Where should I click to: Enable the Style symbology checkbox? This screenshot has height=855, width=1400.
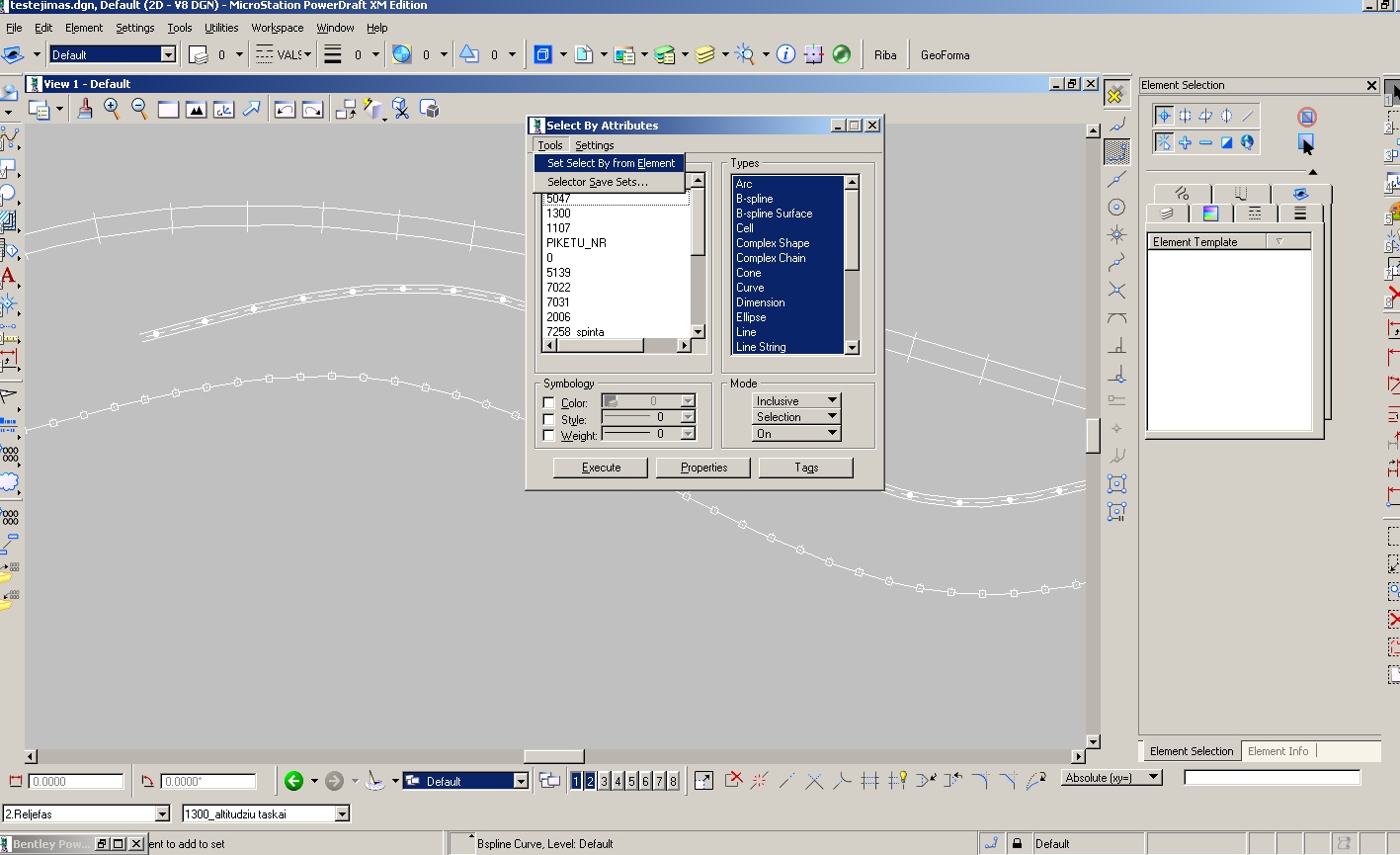[x=549, y=419]
